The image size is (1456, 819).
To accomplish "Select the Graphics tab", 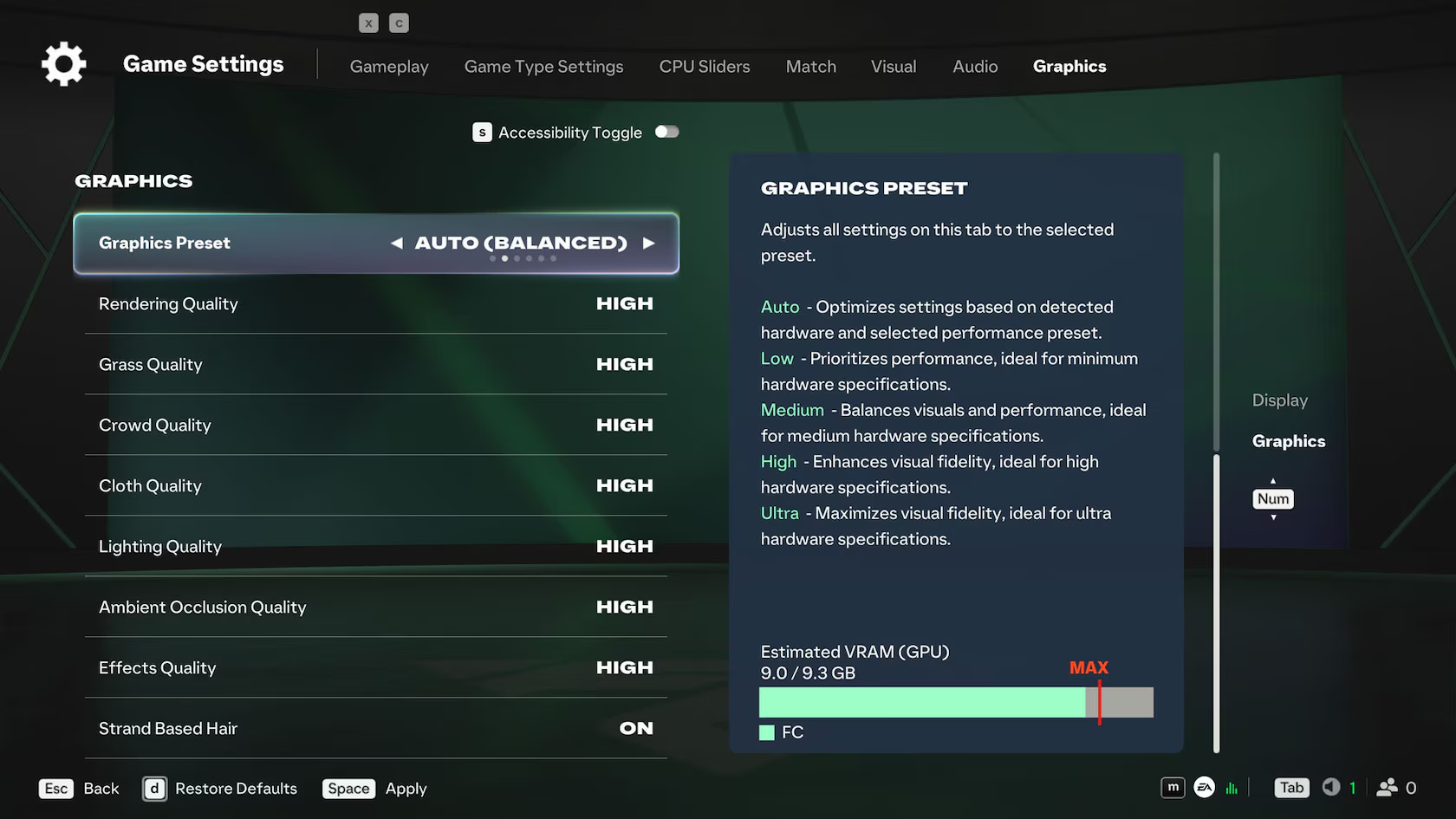I will coord(1069,67).
